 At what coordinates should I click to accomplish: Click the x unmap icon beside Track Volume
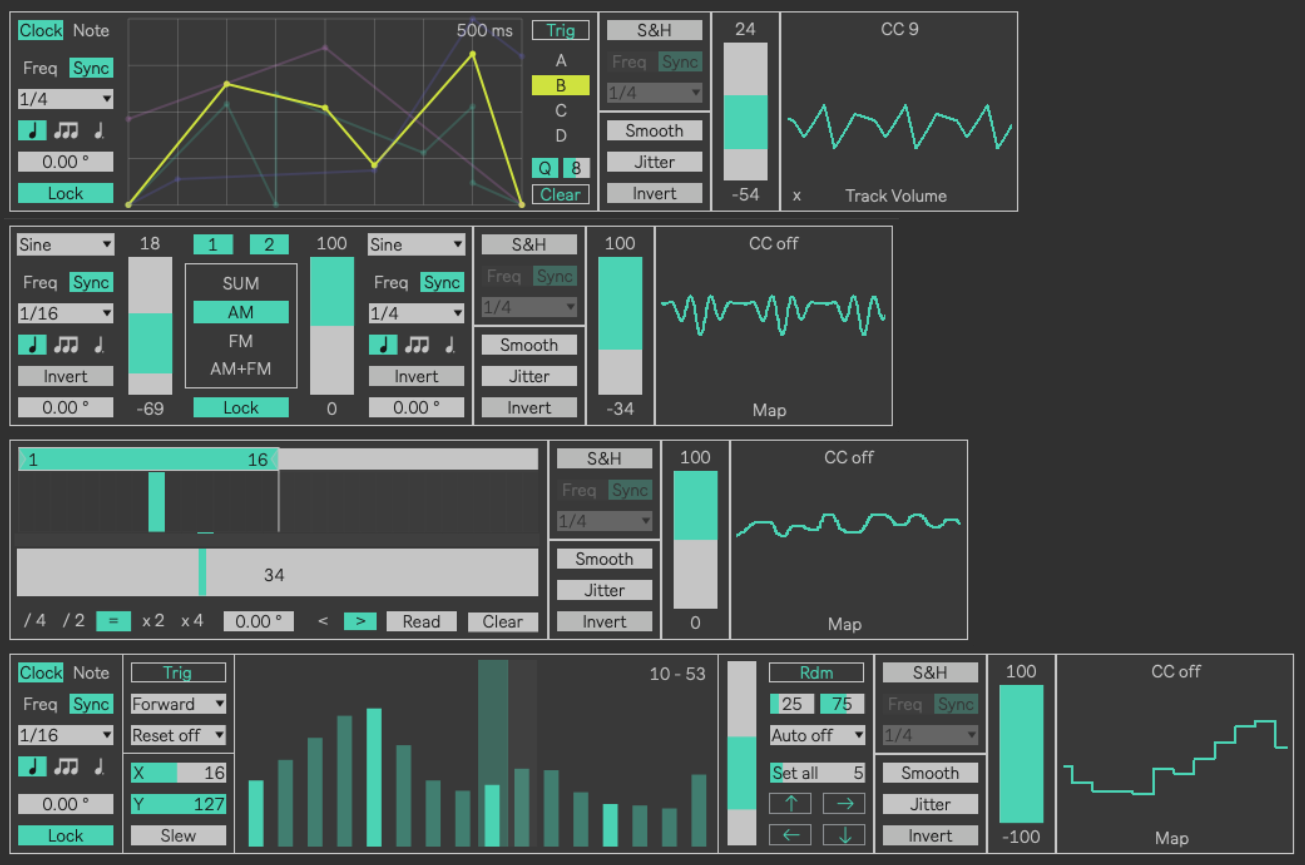point(797,196)
